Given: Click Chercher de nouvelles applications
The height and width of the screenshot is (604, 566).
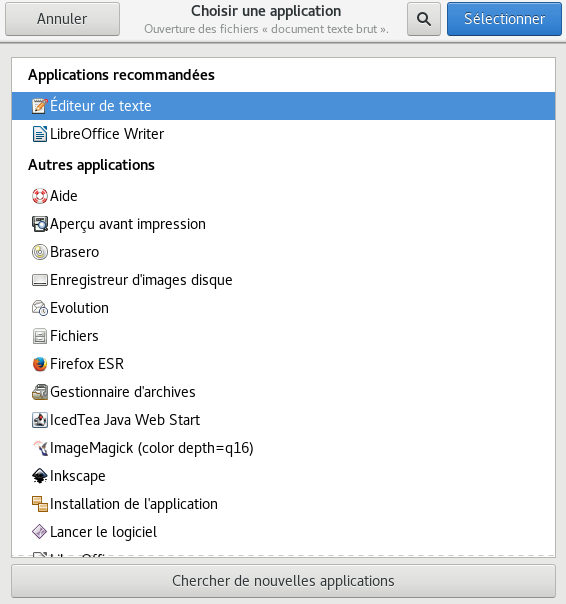Looking at the screenshot, I should click(x=283, y=581).
